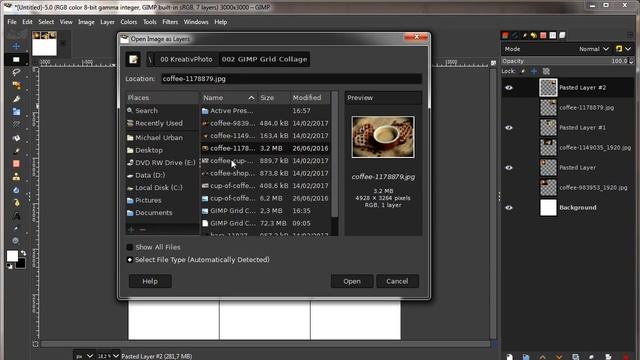Select the Paintbrush tool in toolbox
Viewport: 640px width, 360px height.
(16, 151)
